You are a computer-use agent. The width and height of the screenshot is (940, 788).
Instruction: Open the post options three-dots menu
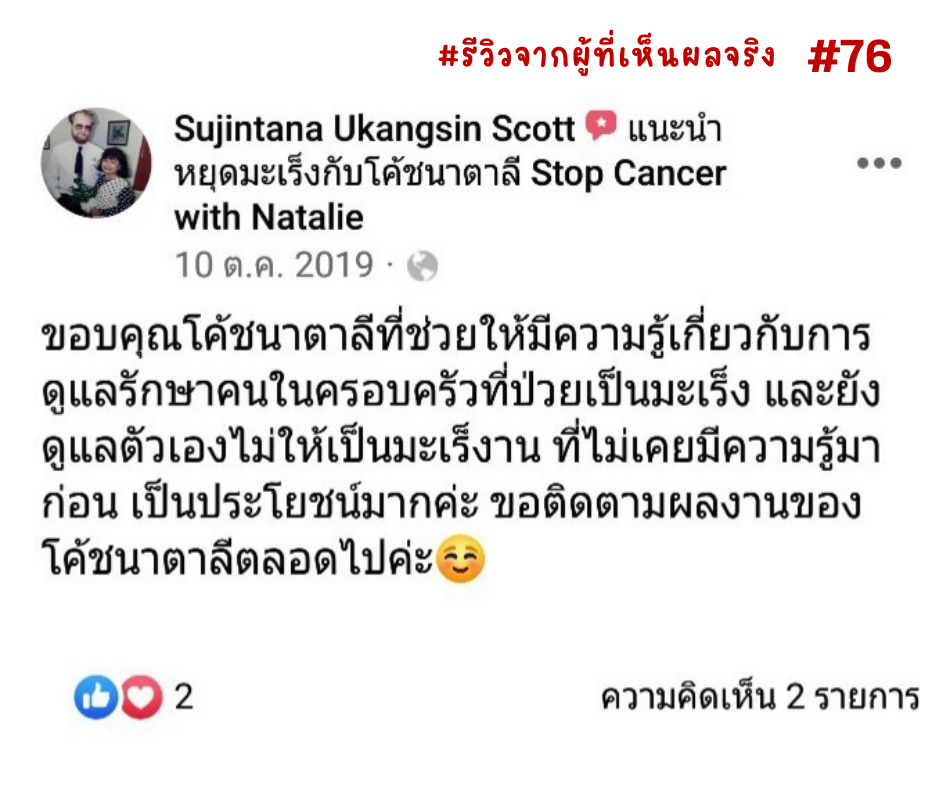879,163
